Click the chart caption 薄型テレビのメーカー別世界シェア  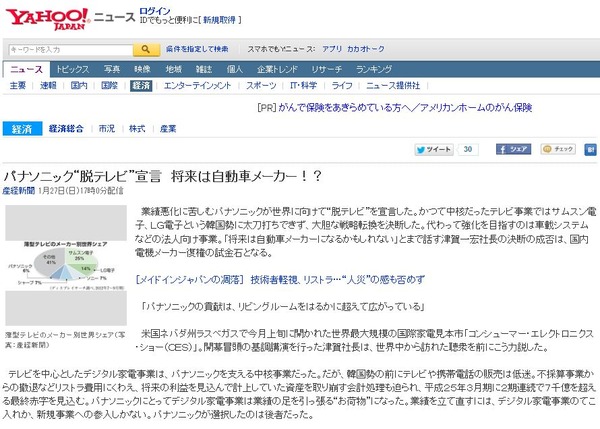[x=65, y=339]
